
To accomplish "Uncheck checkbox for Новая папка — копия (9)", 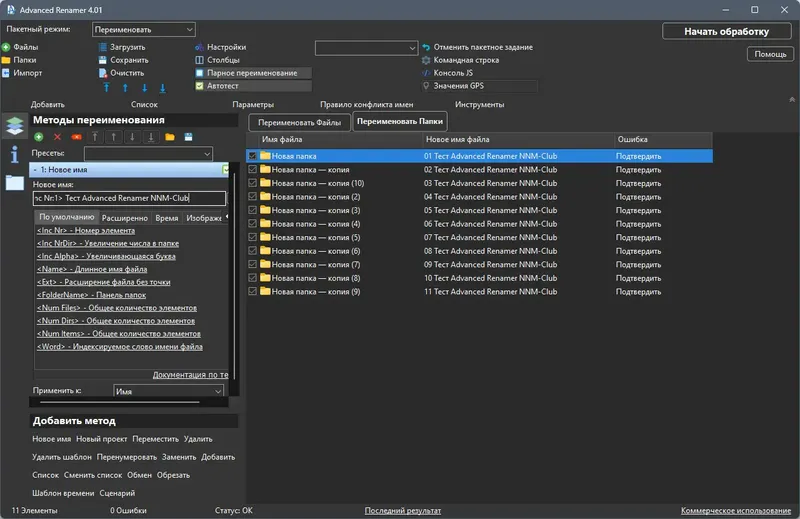I will (x=253, y=291).
